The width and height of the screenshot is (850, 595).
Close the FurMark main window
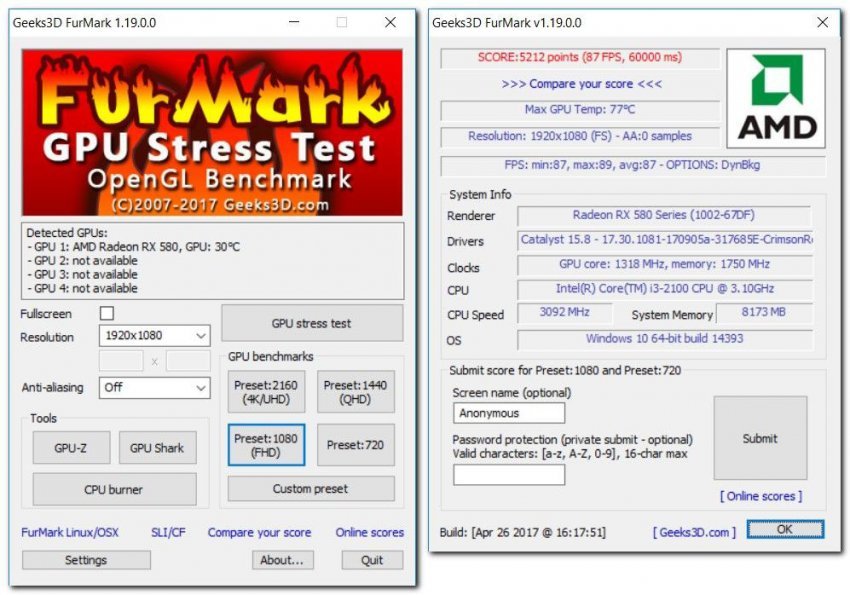390,22
